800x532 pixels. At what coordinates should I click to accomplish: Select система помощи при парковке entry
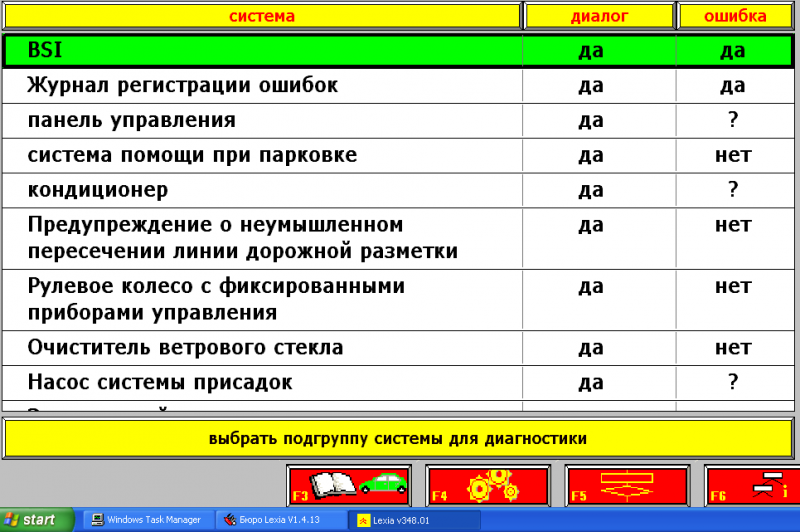coord(262,156)
